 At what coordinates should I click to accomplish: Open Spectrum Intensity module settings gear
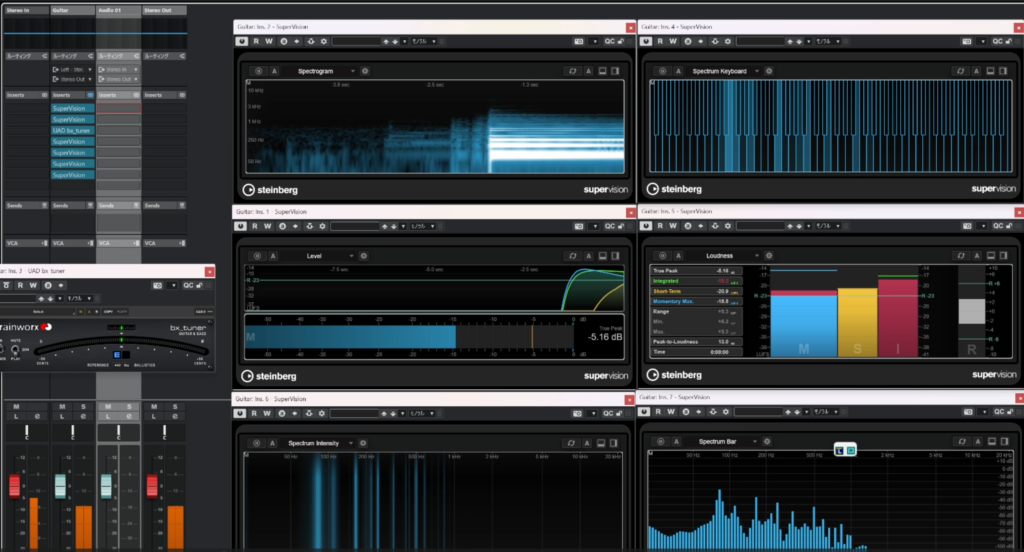tap(363, 443)
